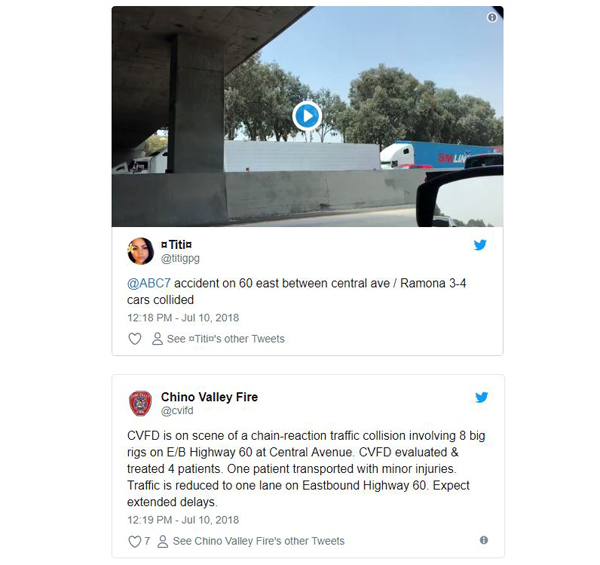This screenshot has height=565, width=600.
Task: Like the Chino Valley Fire tweet
Action: click(134, 541)
